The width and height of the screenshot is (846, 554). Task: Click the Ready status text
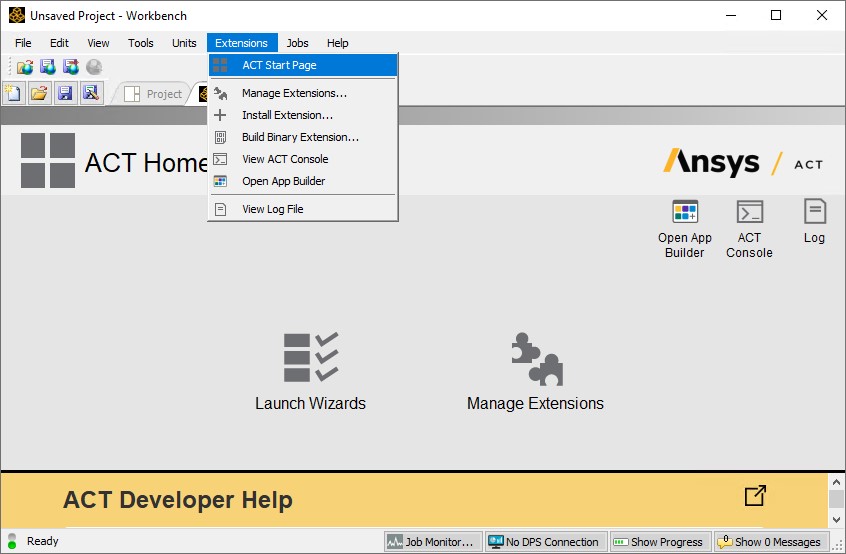pyautogui.click(x=43, y=541)
